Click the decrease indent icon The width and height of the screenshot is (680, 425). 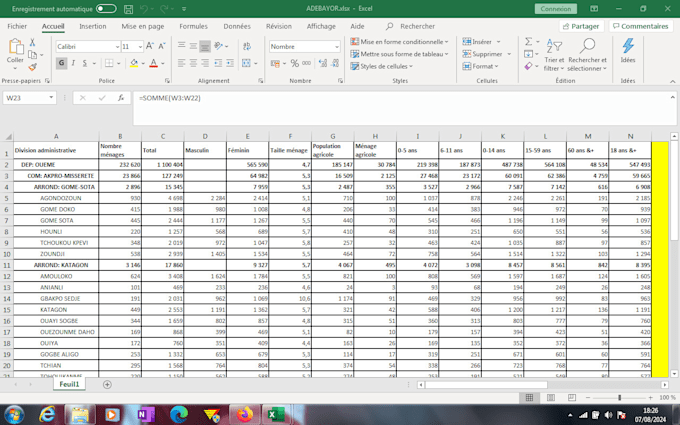[218, 63]
